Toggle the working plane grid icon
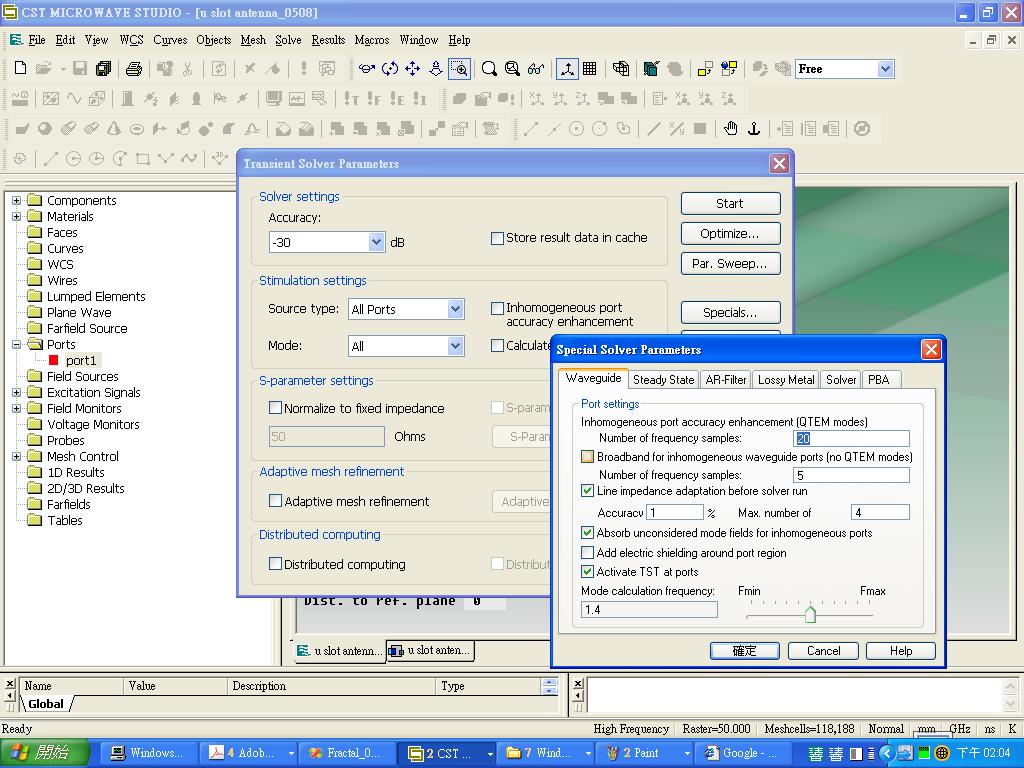 tap(589, 69)
